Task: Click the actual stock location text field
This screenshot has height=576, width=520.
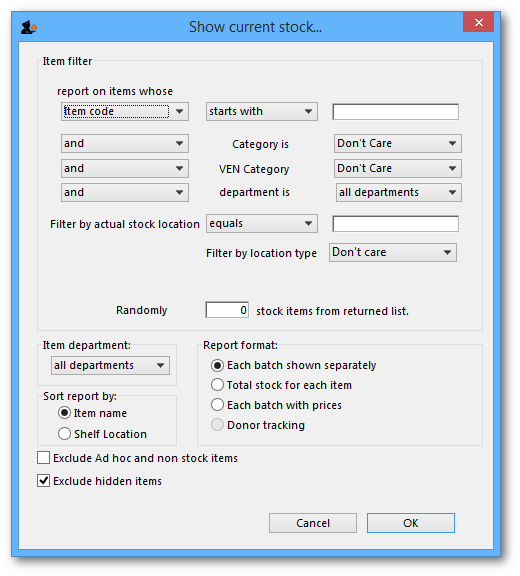Action: pyautogui.click(x=396, y=224)
